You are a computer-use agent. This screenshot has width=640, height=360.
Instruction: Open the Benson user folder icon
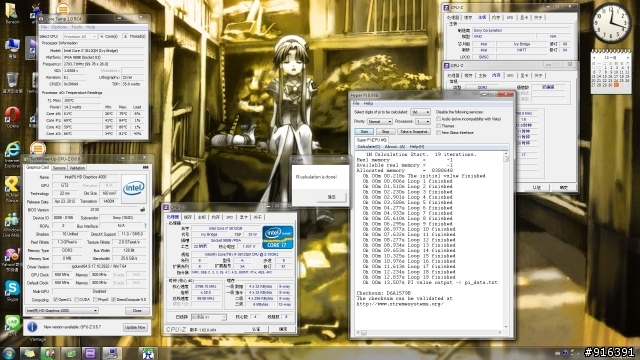click(x=11, y=13)
